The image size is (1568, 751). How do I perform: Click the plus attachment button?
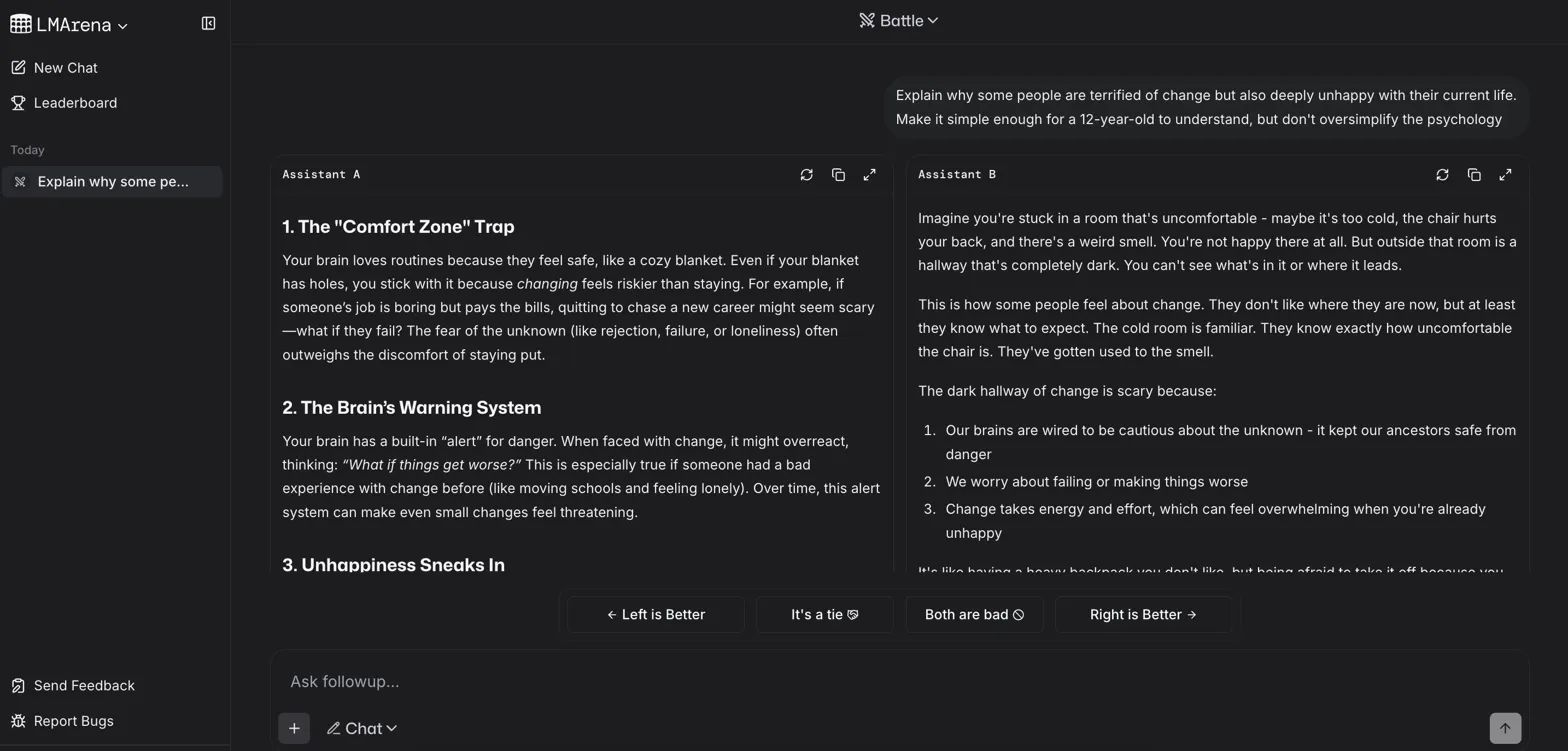tap(294, 728)
